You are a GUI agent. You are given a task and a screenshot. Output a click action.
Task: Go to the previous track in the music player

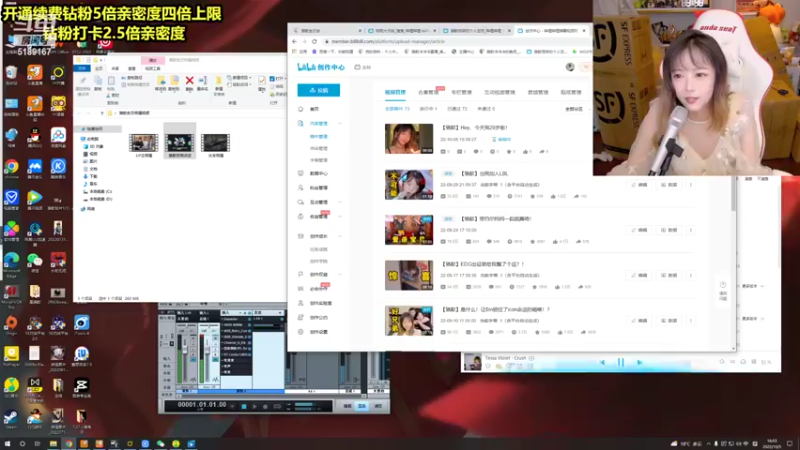[x=603, y=362]
